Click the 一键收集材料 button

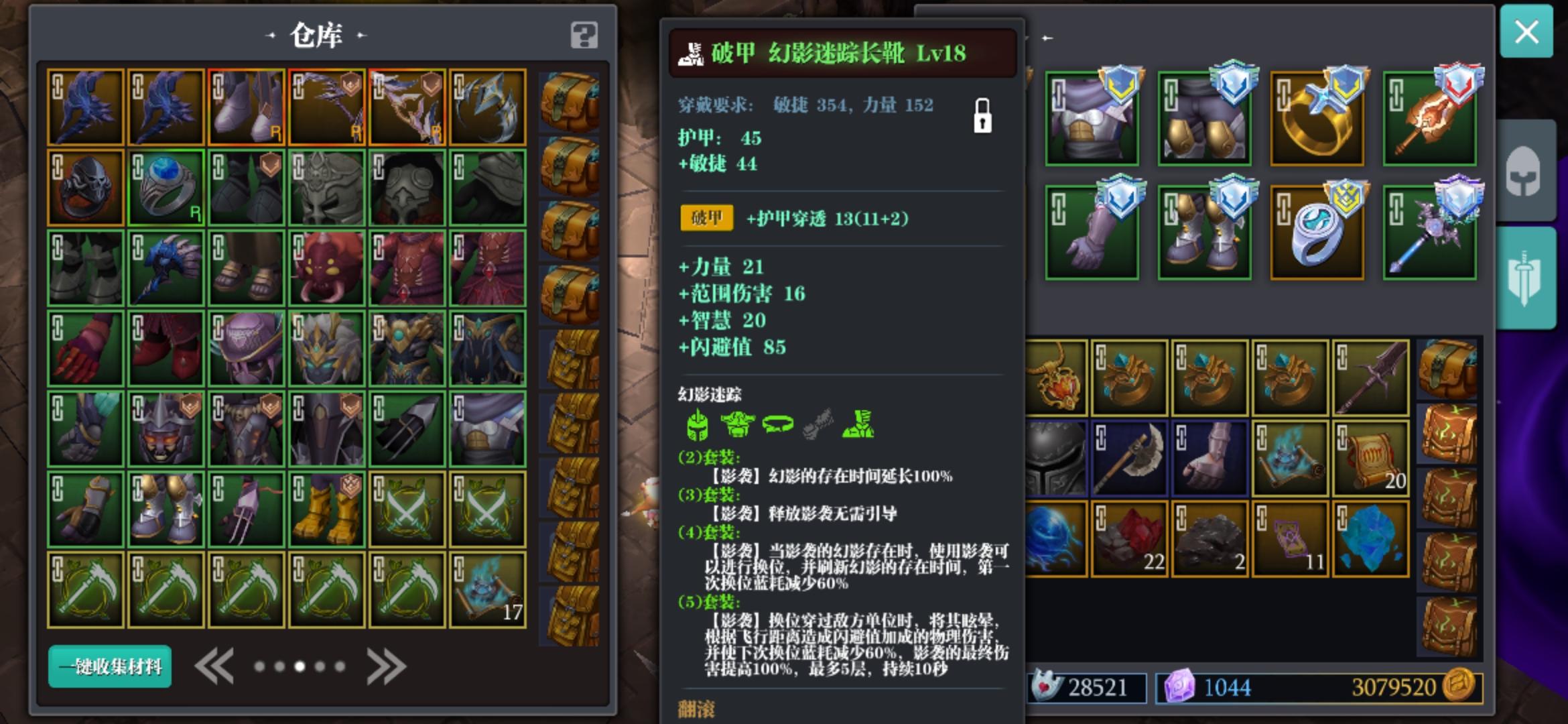click(x=110, y=666)
